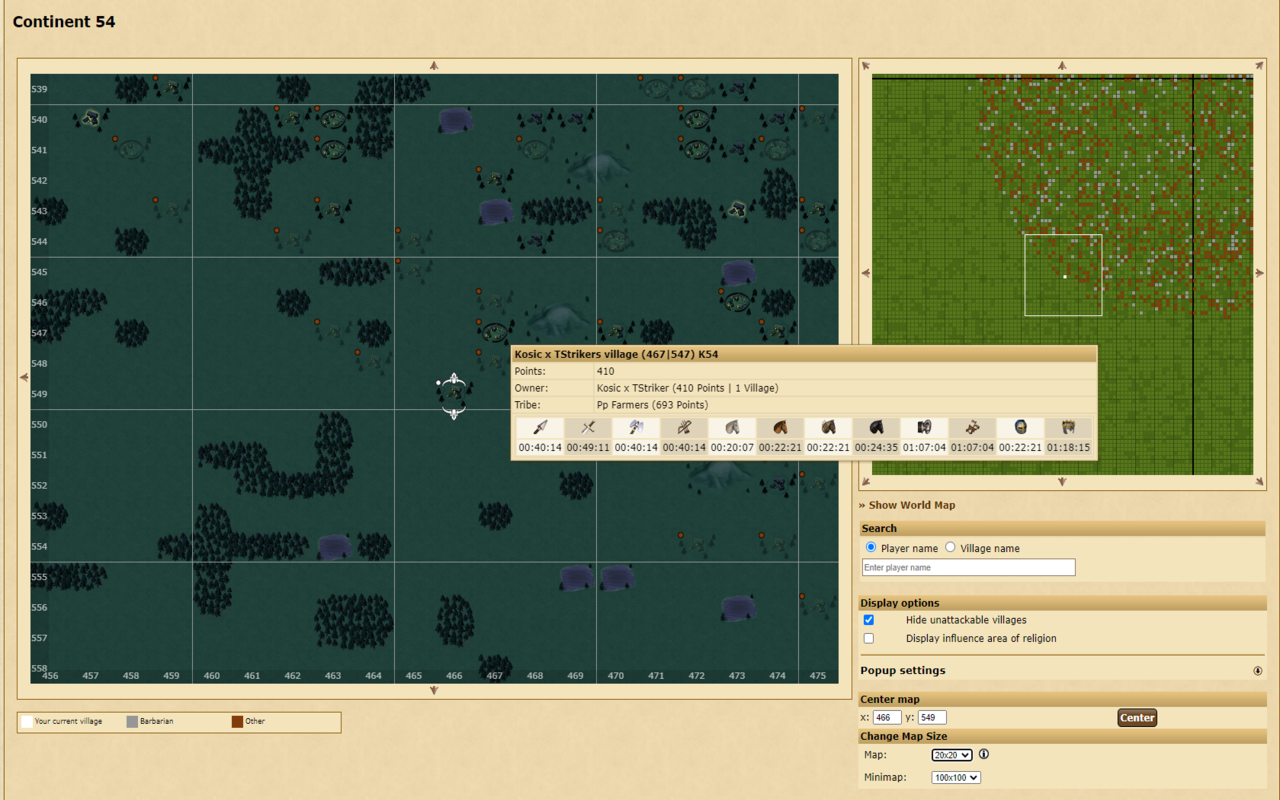Click the Enter player name search field
The height and width of the screenshot is (800, 1280).
pos(968,567)
